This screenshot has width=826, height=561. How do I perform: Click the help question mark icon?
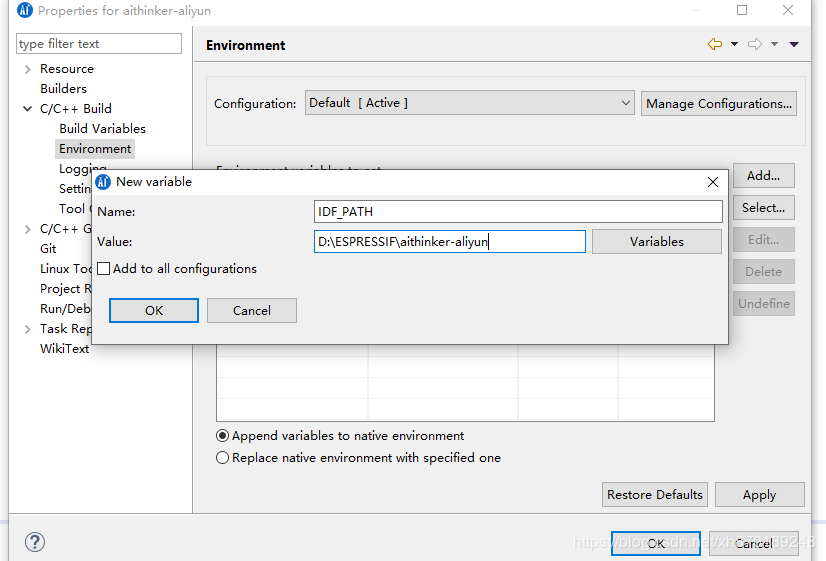tap(35, 542)
